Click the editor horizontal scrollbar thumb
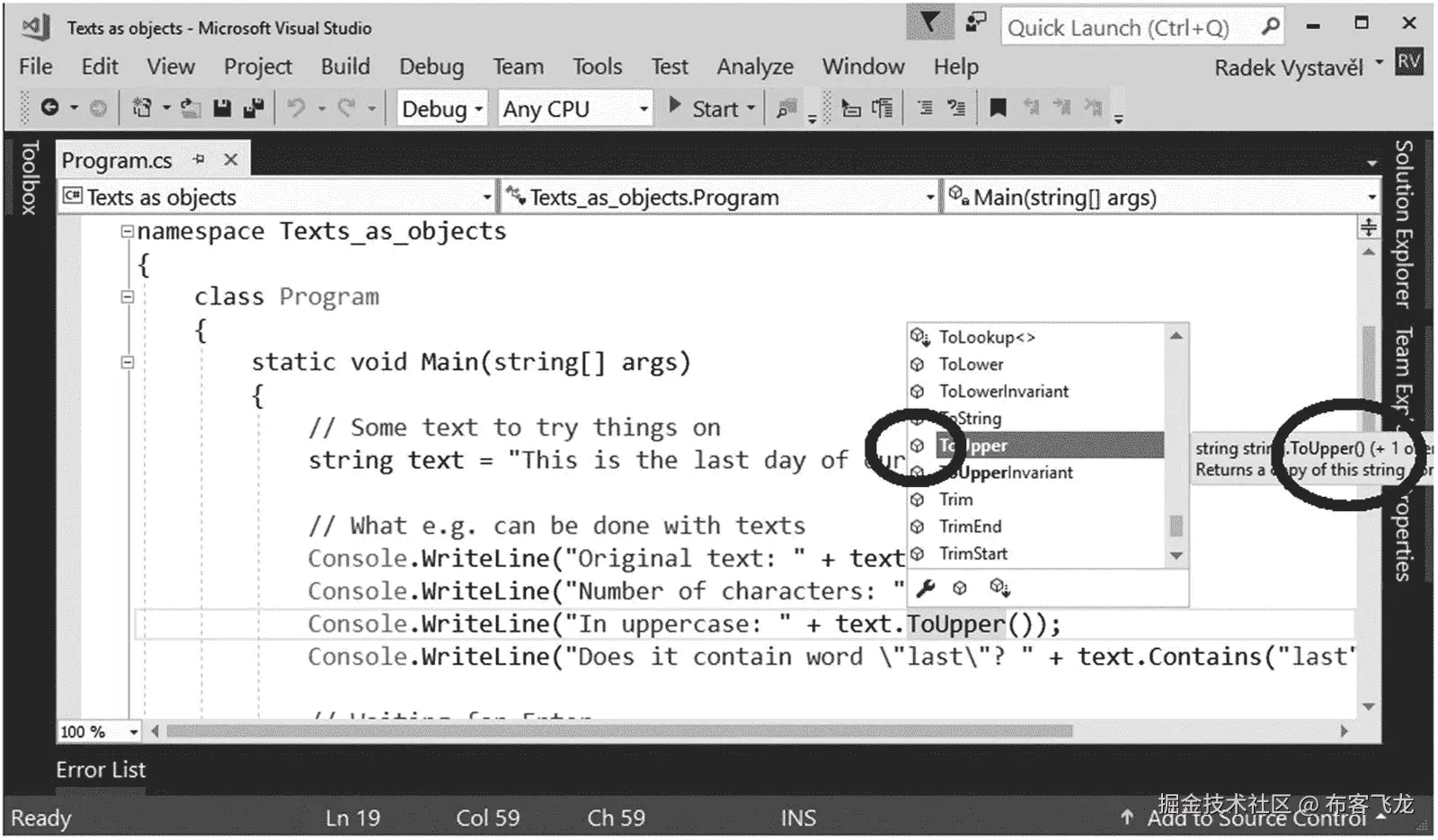This screenshot has height=840, width=1438. coord(619,731)
